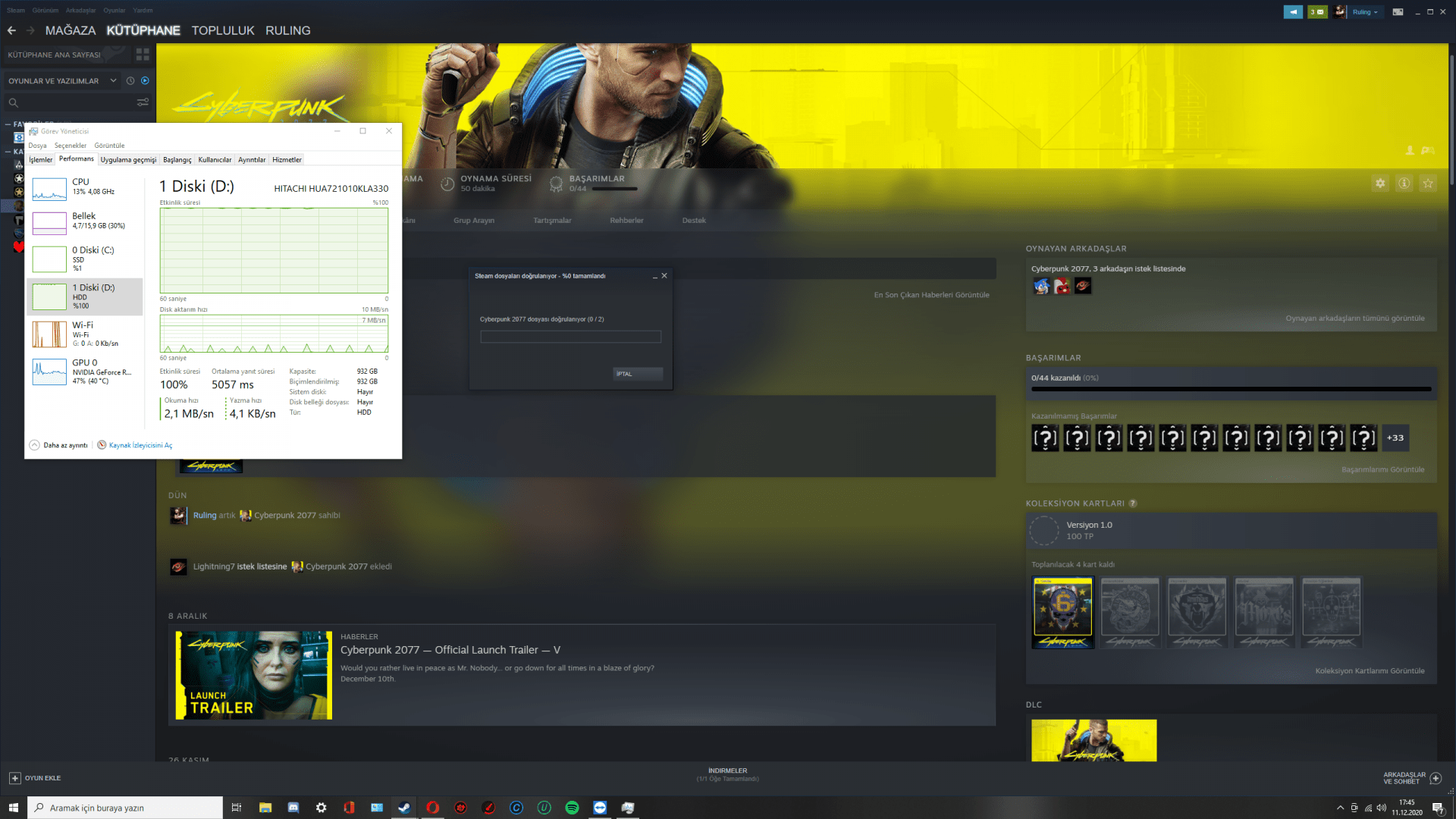Viewport: 1456px width, 819px height.
Task: Open the advanced library filter sliders
Action: pos(142,102)
